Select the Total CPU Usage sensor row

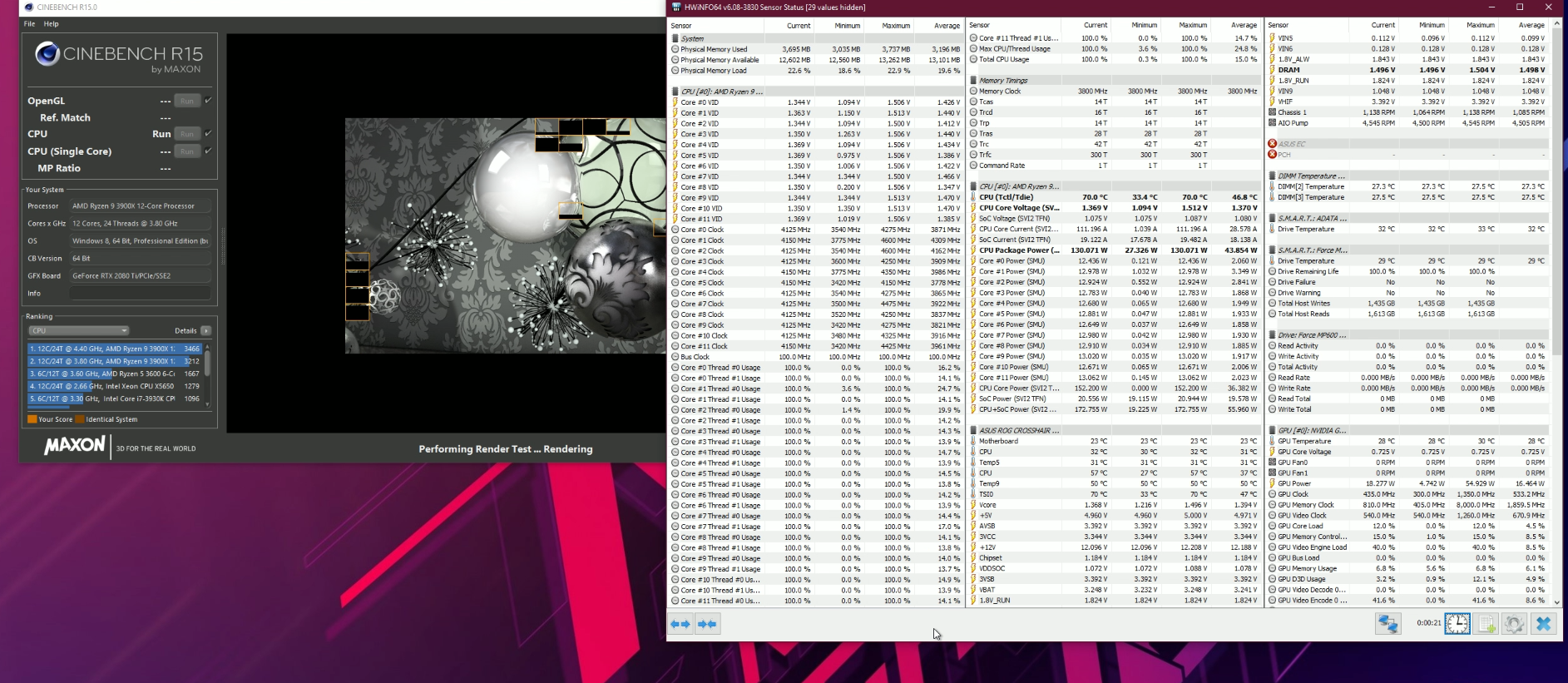[x=1114, y=59]
